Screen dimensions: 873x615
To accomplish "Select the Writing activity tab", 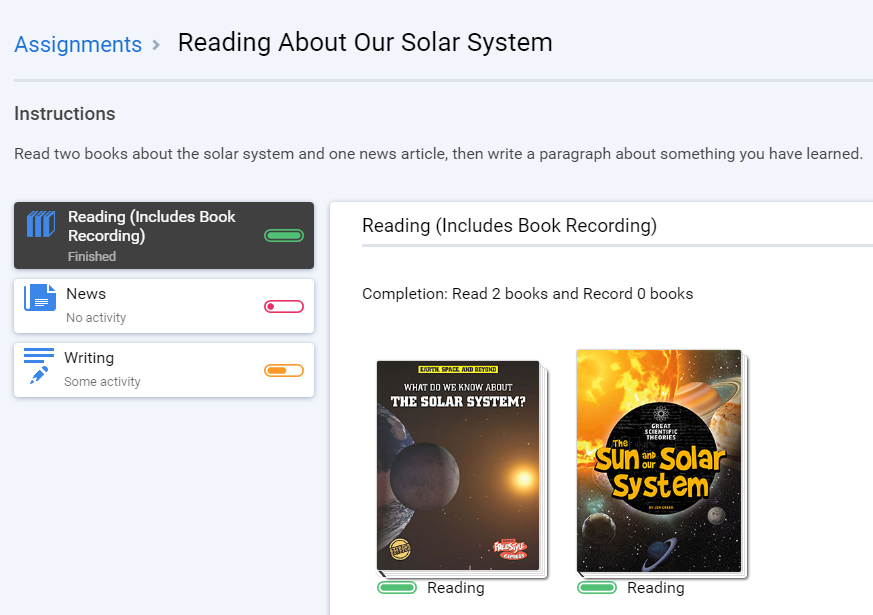I will pos(164,370).
